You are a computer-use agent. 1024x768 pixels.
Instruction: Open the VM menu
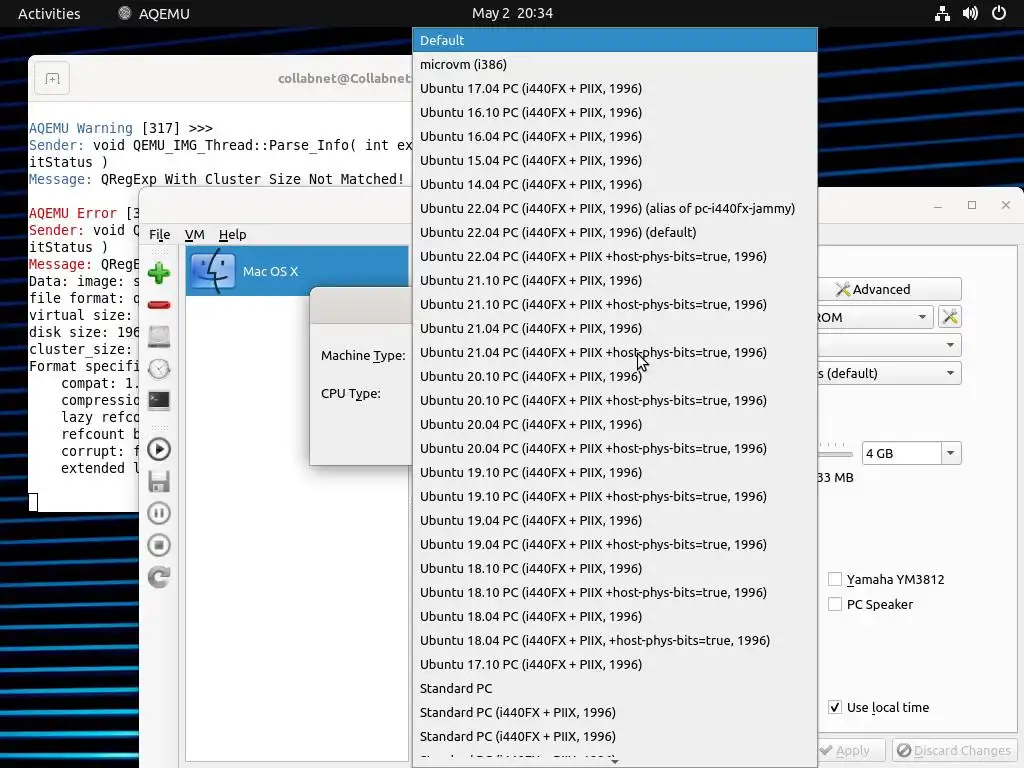pyautogui.click(x=195, y=234)
